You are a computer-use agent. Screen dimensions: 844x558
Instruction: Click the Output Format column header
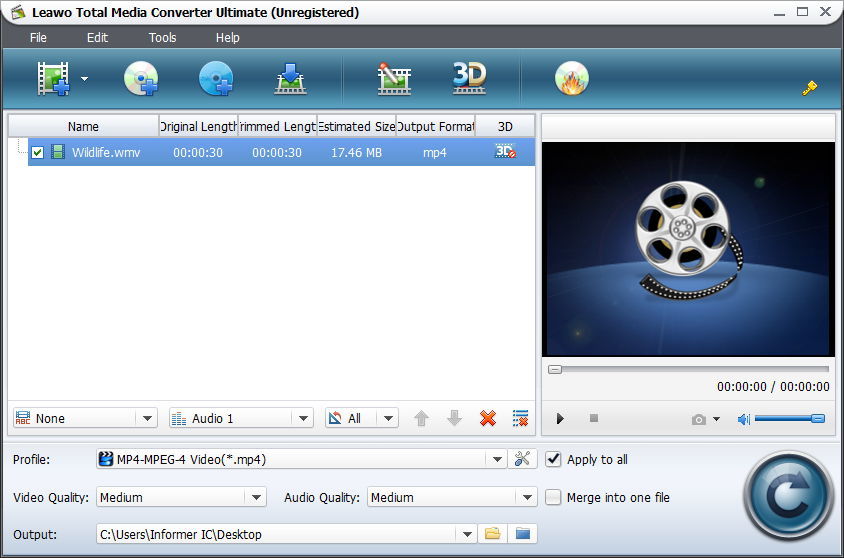click(436, 126)
